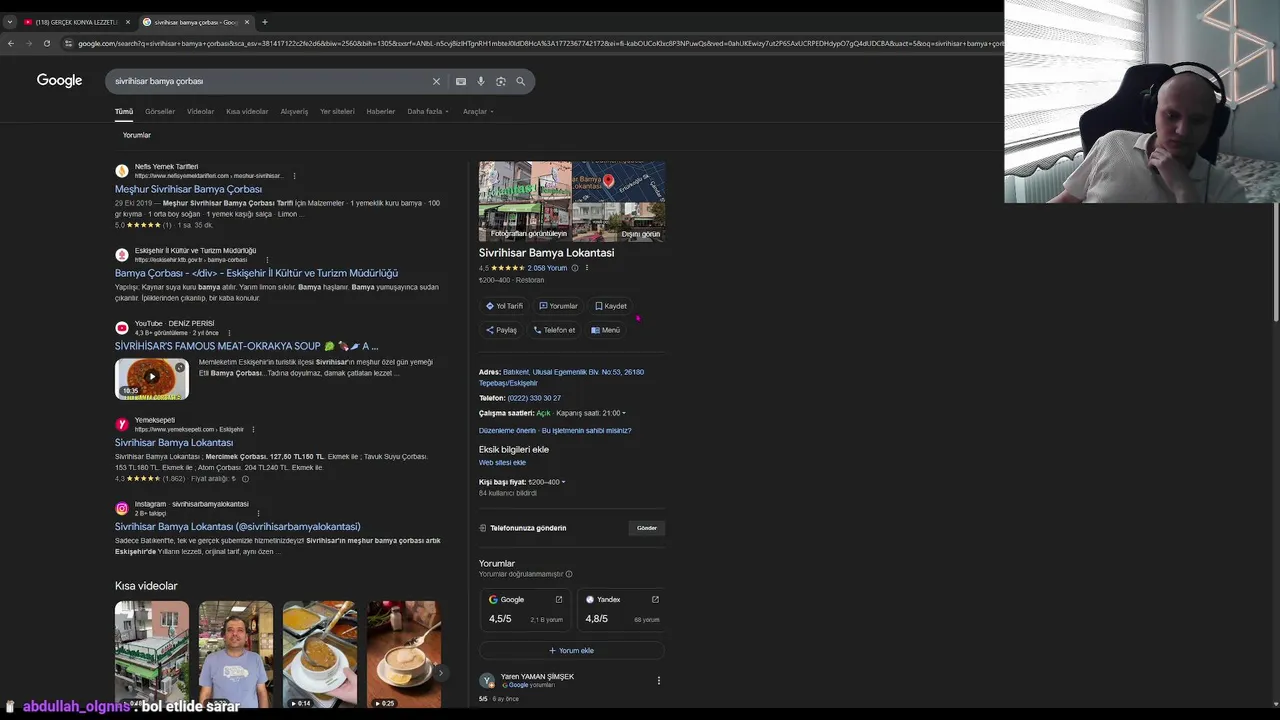Viewport: 1280px width, 720px height.
Task: Save the place with Kaydet button
Action: point(611,306)
